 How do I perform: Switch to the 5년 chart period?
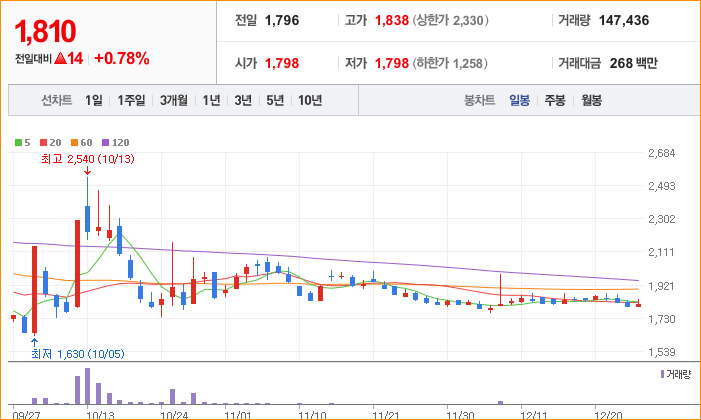(275, 100)
